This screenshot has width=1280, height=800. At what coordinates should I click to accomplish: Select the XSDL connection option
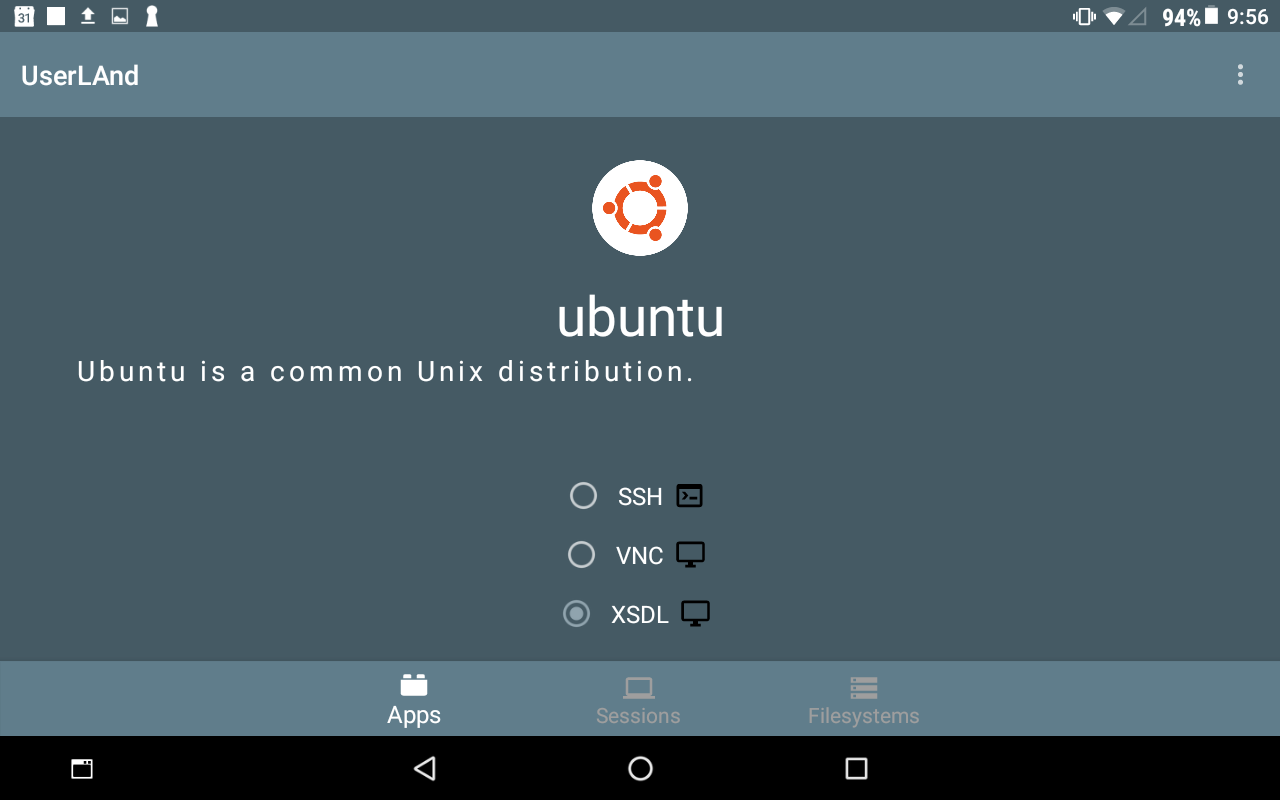(x=576, y=613)
